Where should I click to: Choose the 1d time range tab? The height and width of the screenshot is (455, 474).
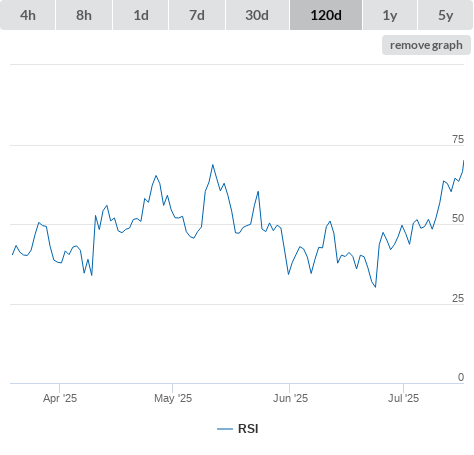(141, 15)
